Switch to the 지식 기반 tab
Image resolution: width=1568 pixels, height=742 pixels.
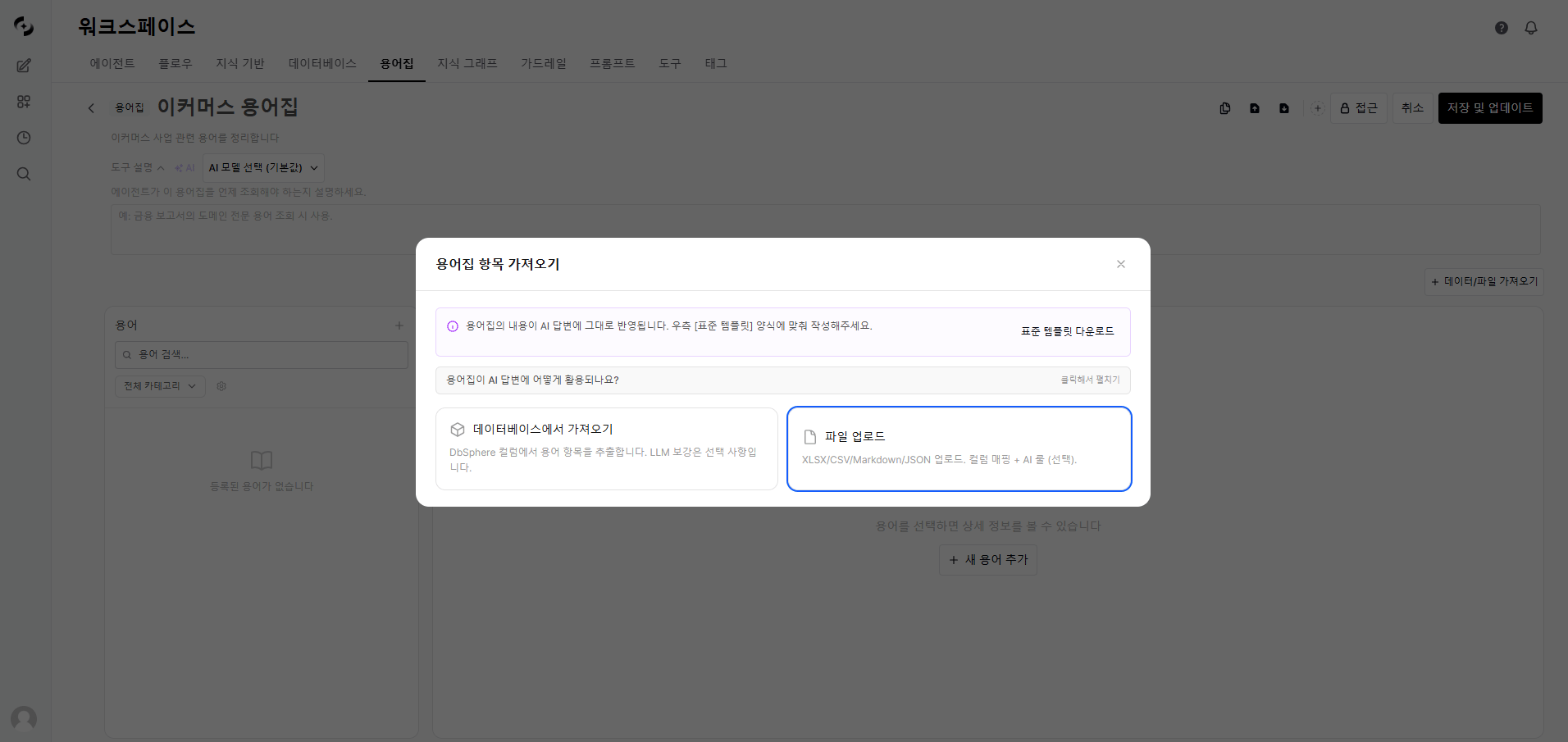(240, 63)
